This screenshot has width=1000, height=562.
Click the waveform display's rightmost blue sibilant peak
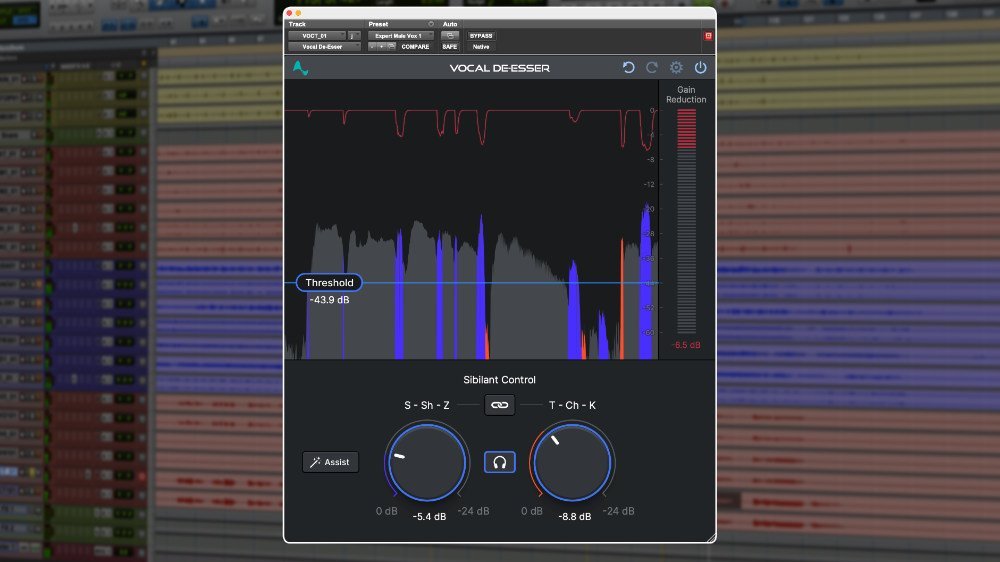point(647,282)
